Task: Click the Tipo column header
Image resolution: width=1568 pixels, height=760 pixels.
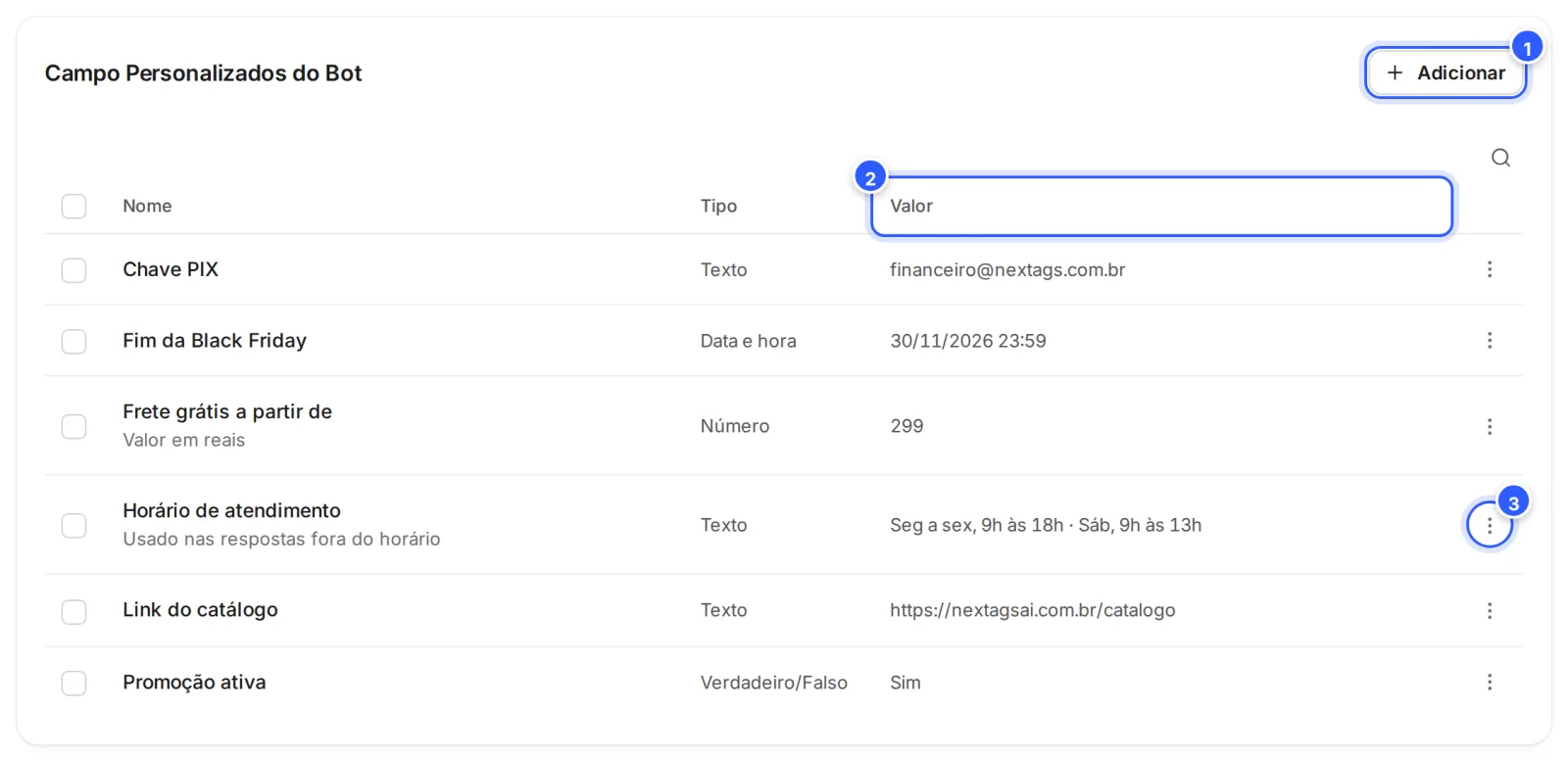Action: pos(718,206)
